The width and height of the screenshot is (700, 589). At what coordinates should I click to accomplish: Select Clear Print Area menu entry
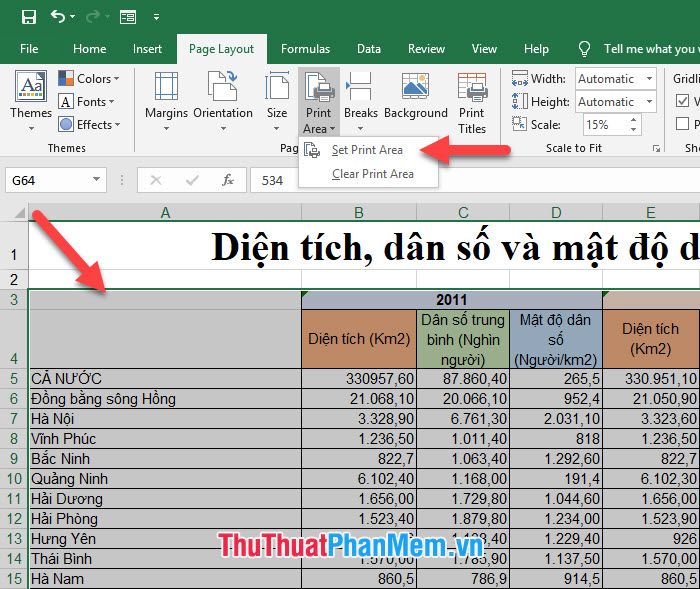372,174
